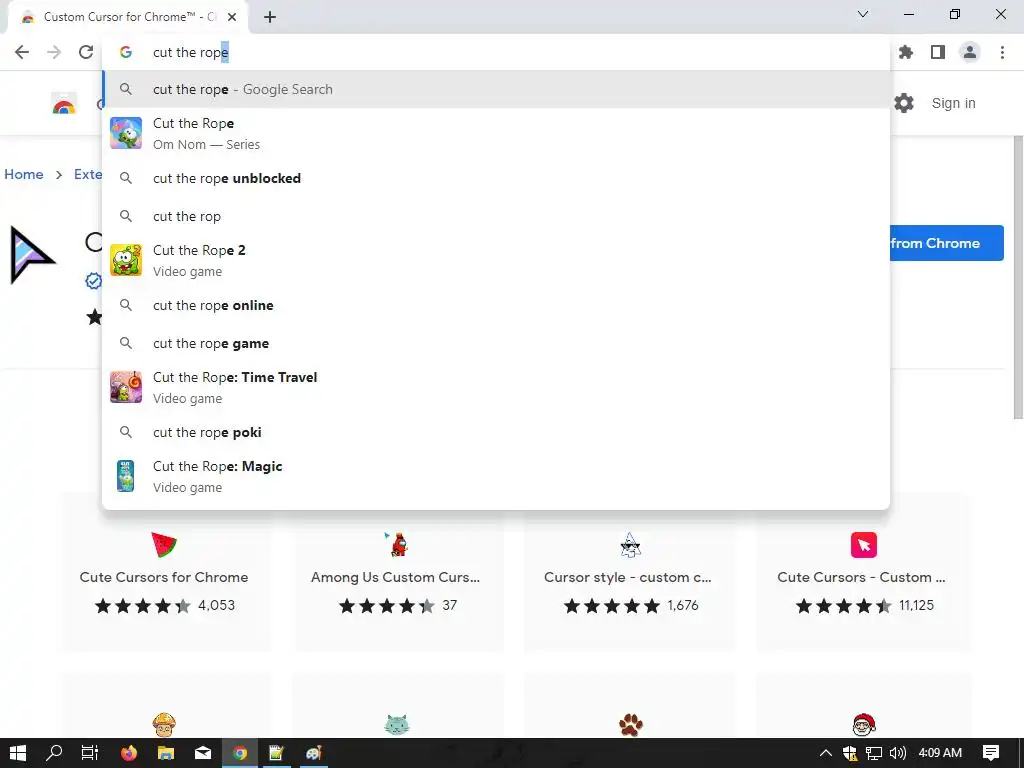Click the page vertical scrollbar thumb

(x=1017, y=278)
